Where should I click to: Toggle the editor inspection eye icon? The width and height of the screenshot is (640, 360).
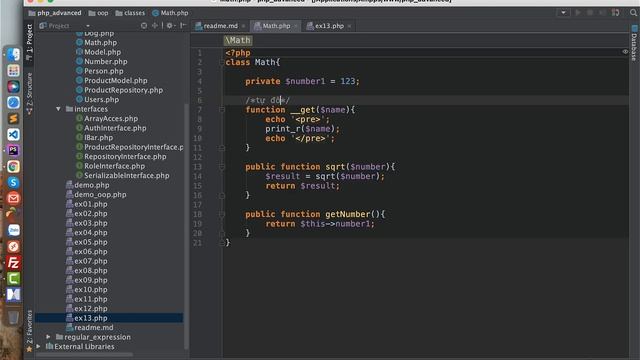[625, 52]
